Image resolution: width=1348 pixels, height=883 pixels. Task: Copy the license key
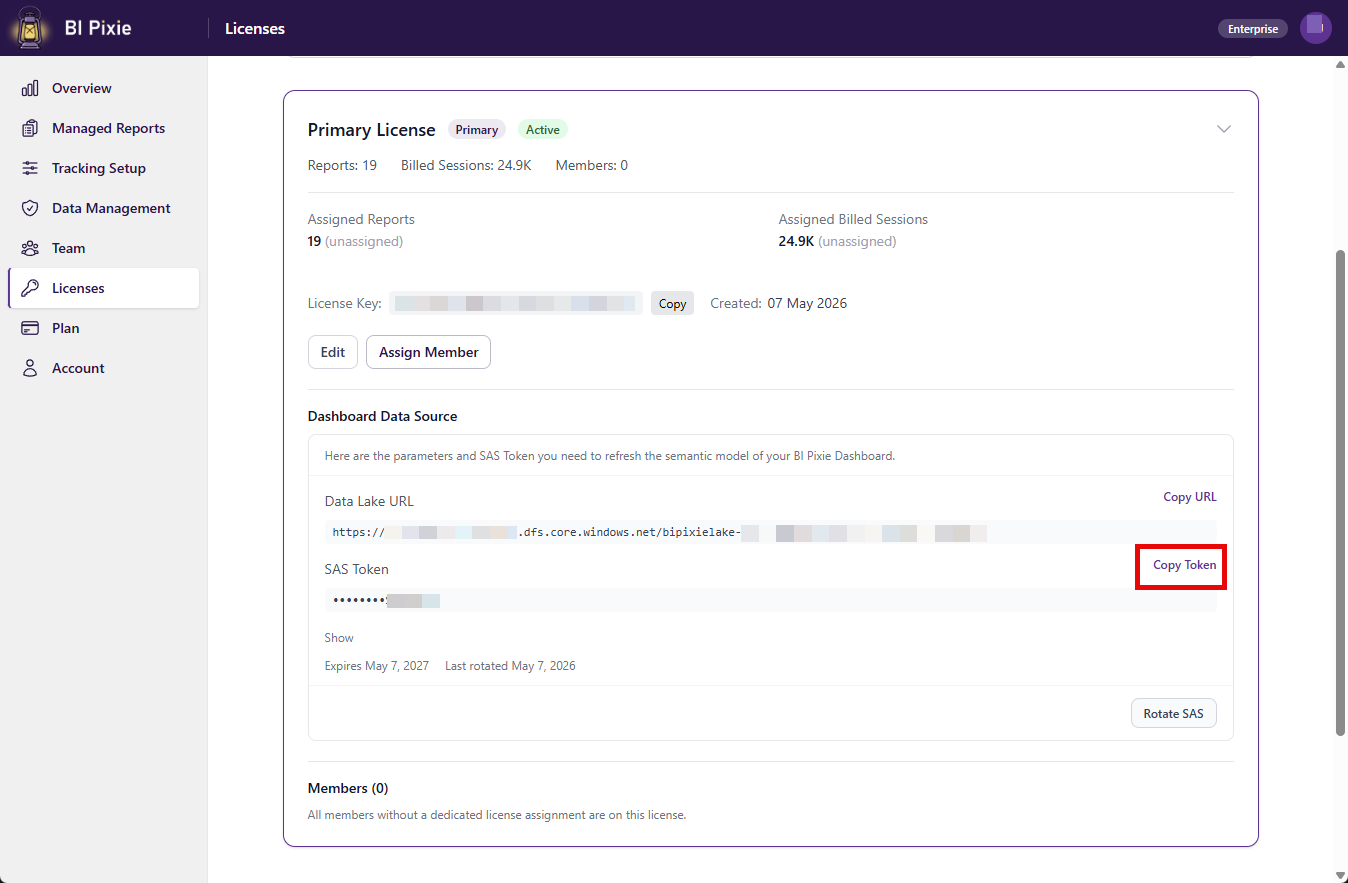(672, 303)
